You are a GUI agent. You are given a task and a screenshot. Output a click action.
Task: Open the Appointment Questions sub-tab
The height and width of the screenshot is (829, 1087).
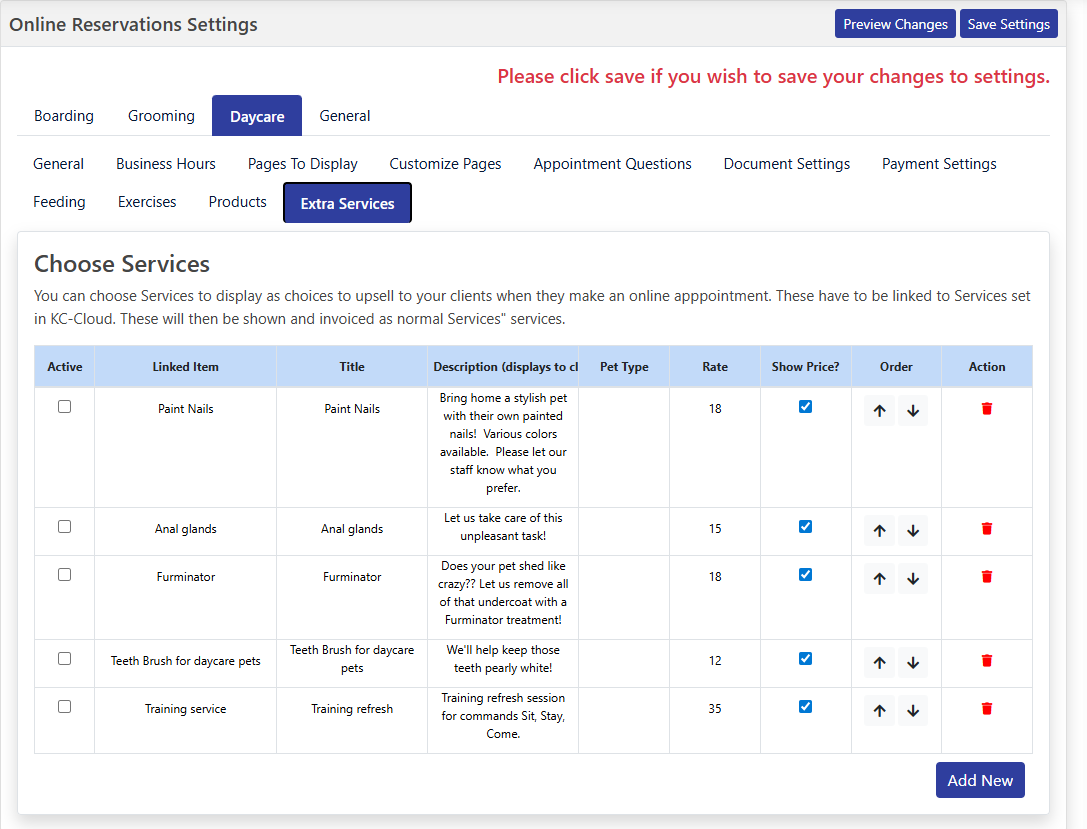(x=612, y=164)
